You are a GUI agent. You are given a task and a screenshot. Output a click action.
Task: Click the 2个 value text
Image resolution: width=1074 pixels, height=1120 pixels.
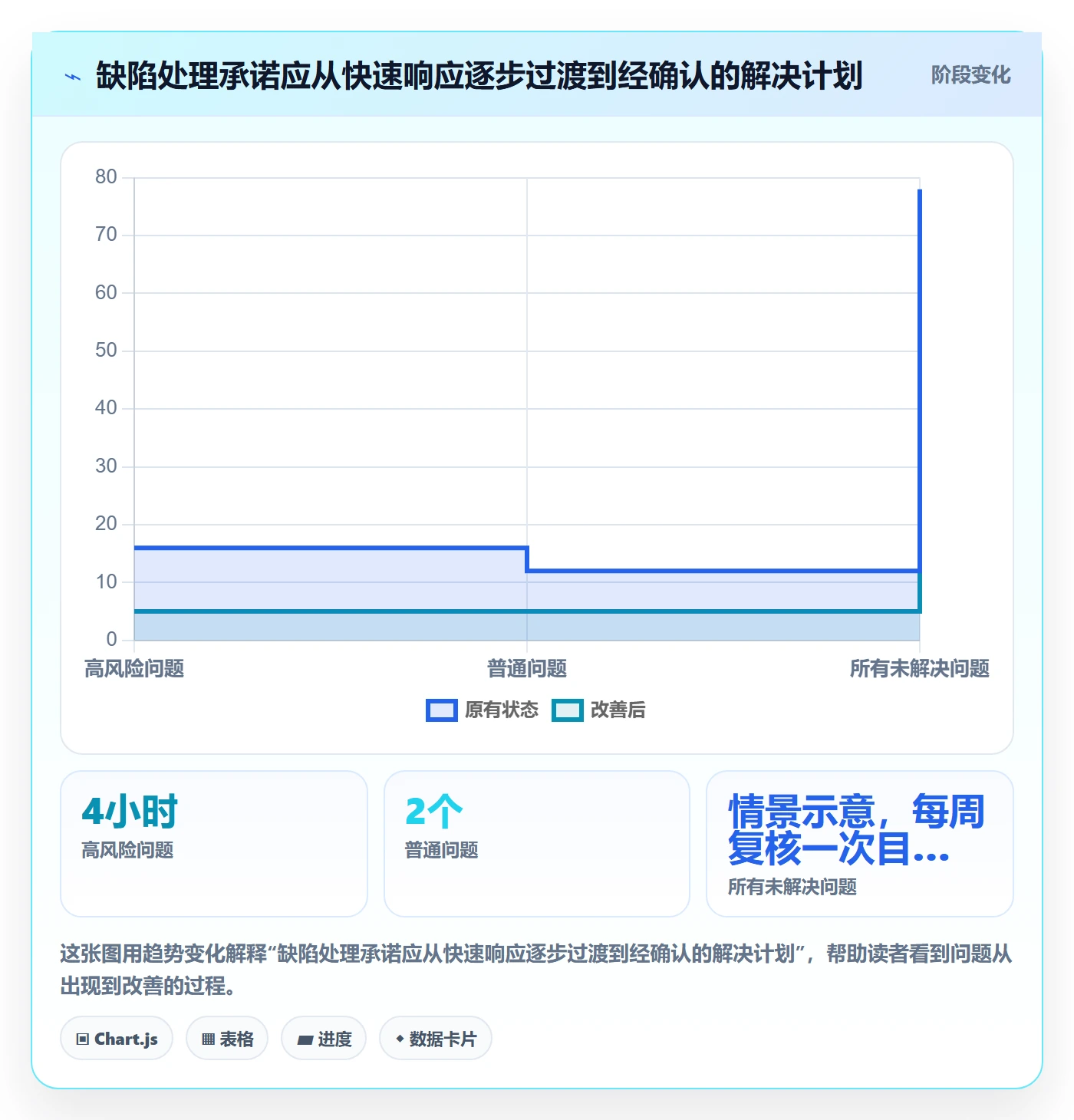click(x=434, y=812)
